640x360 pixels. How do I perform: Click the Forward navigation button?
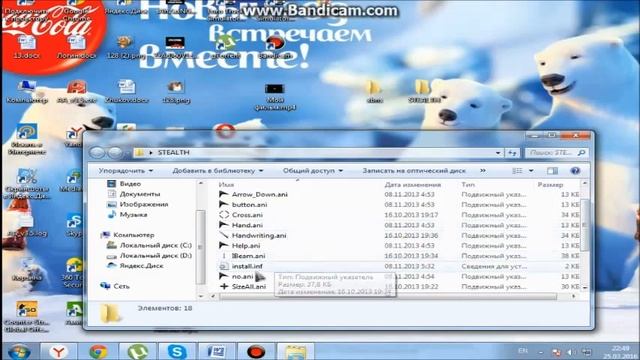(x=115, y=153)
